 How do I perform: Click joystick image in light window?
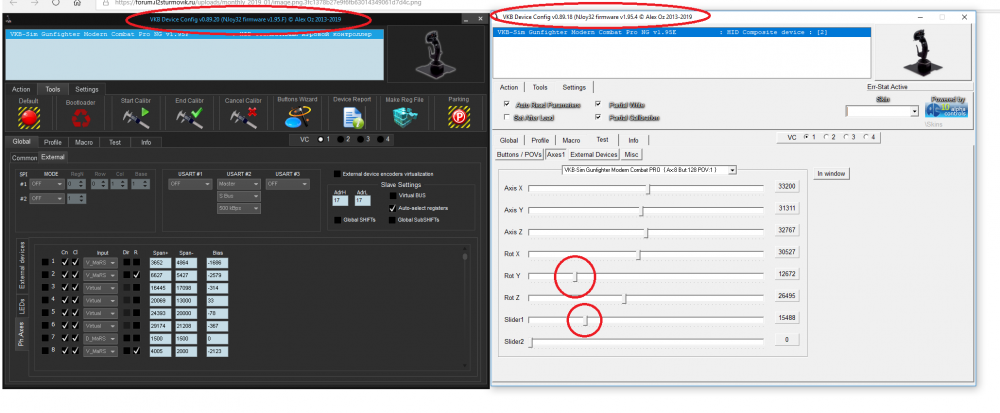tap(923, 54)
